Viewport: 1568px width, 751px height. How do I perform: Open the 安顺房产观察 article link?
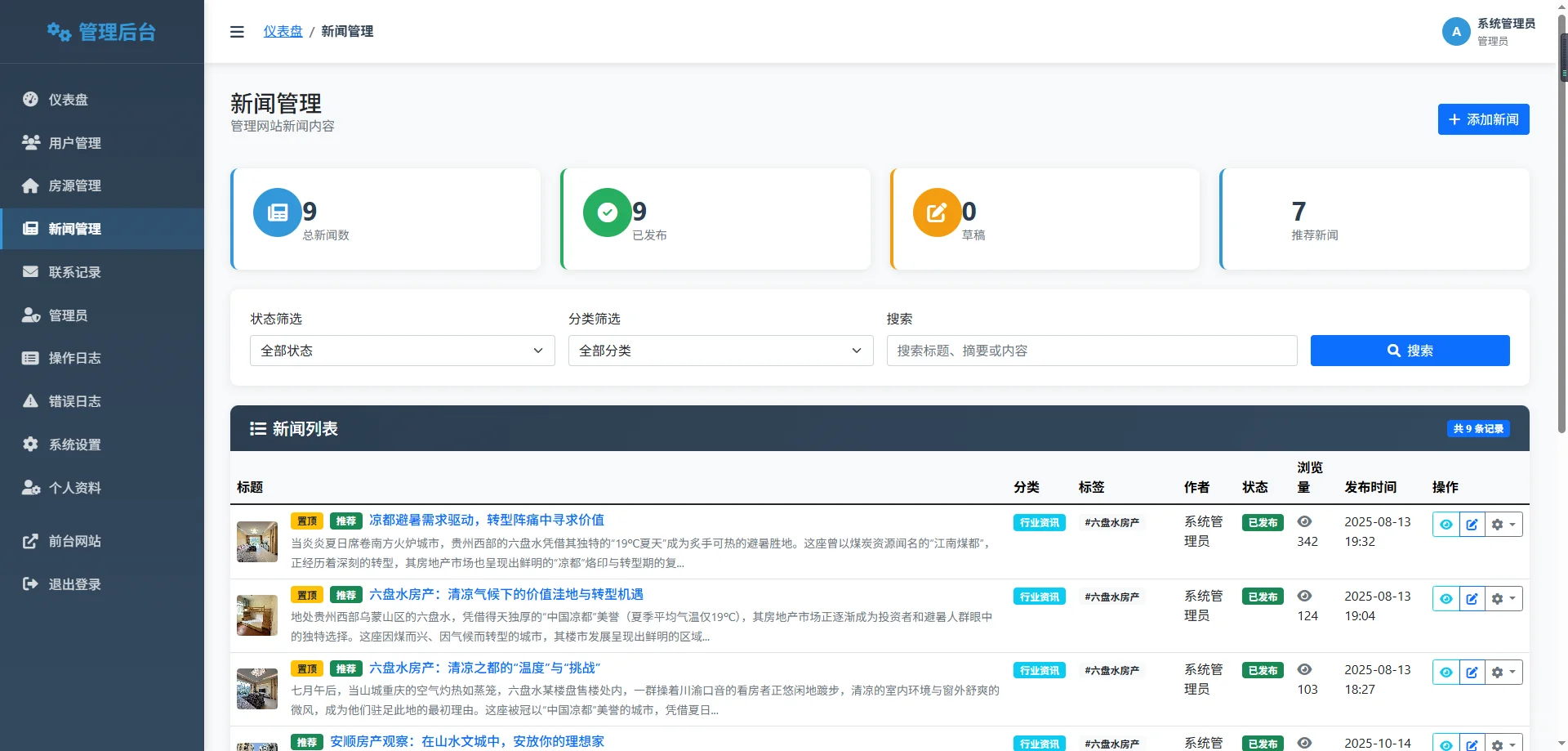(x=466, y=741)
